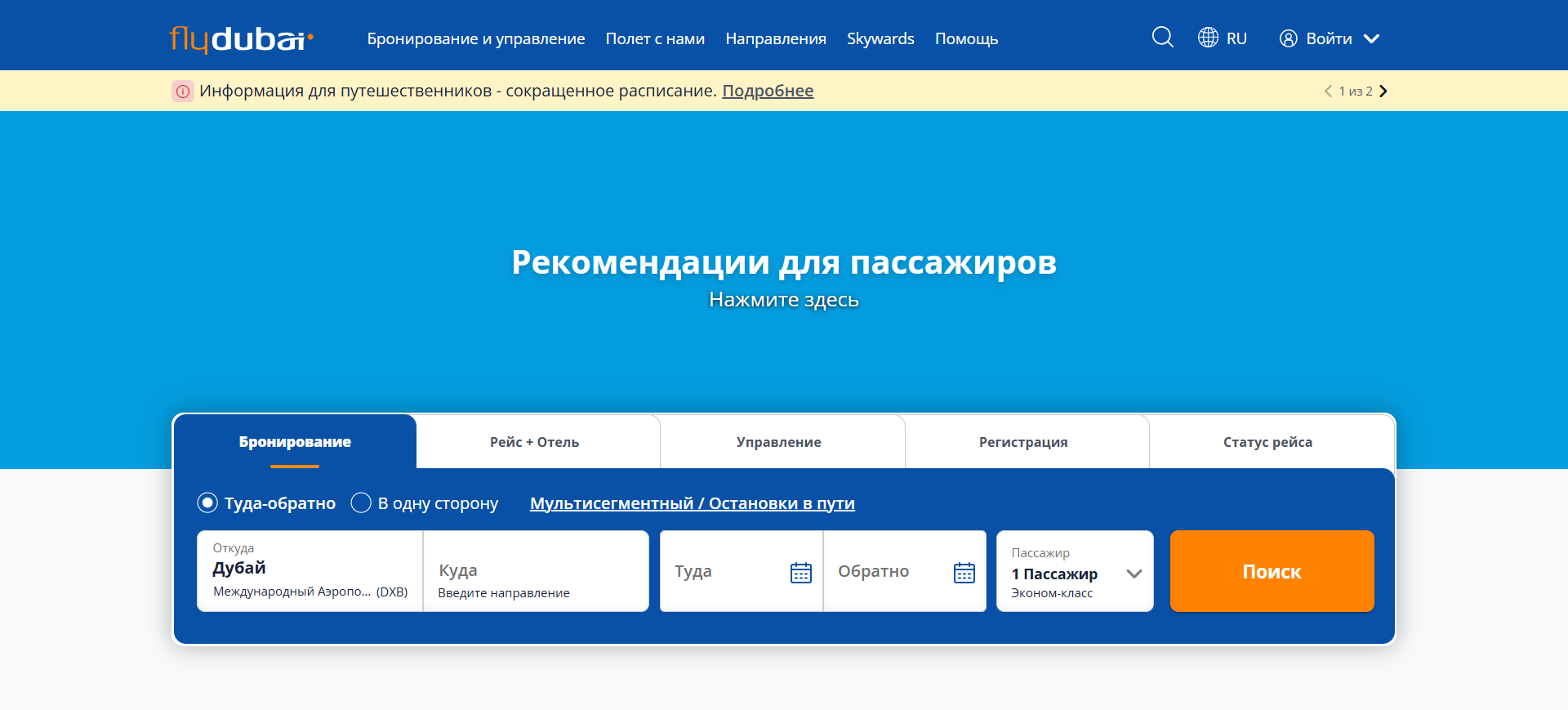
Task: Switch to the Статус рейса tab
Action: (1267, 442)
